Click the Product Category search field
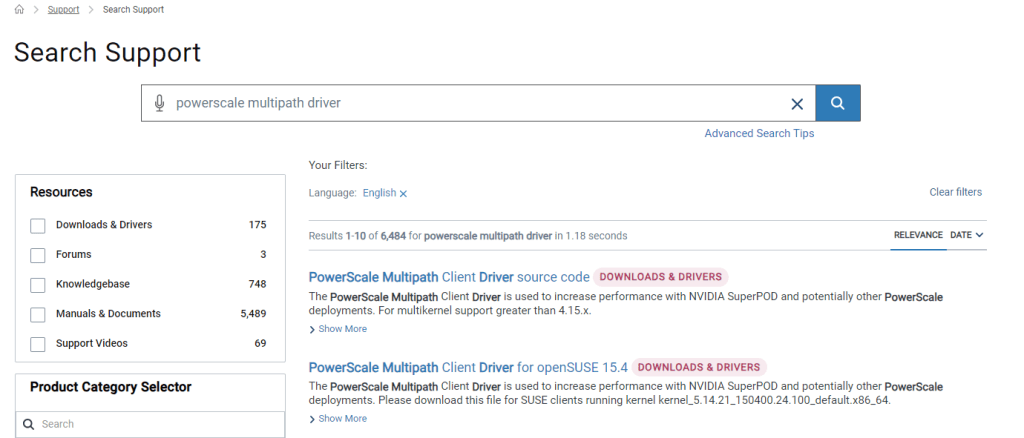 [x=150, y=424]
